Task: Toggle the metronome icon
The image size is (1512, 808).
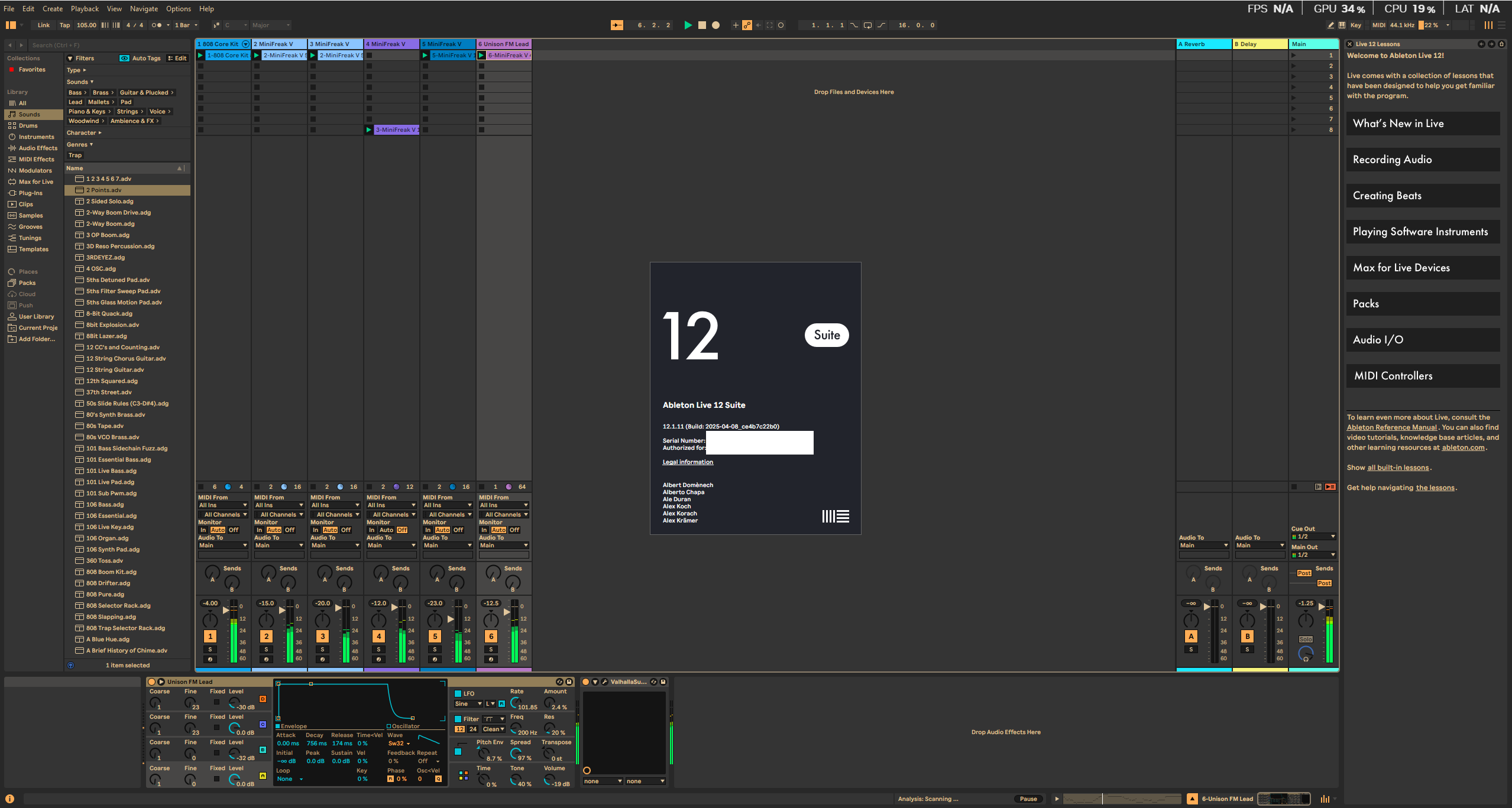Action: coord(156,25)
